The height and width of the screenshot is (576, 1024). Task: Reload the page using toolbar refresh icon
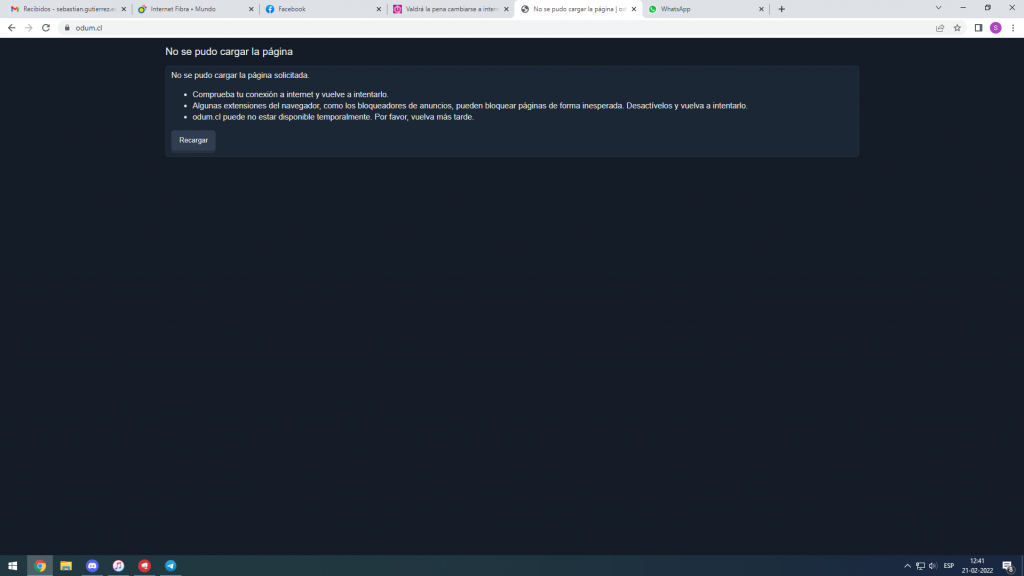[x=46, y=28]
